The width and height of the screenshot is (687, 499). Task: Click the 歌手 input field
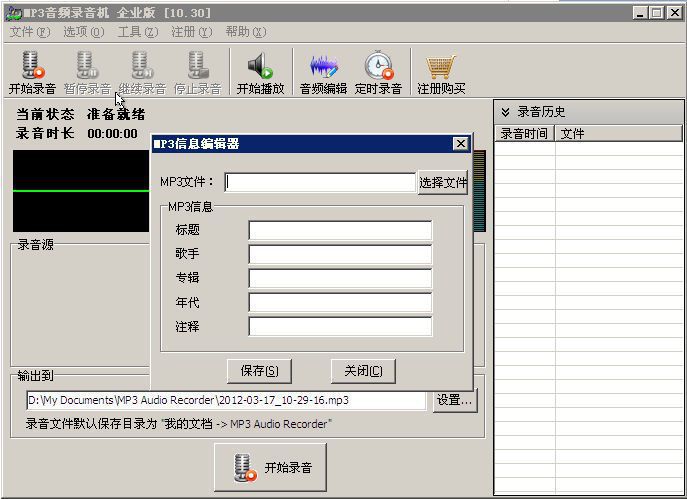click(x=340, y=254)
